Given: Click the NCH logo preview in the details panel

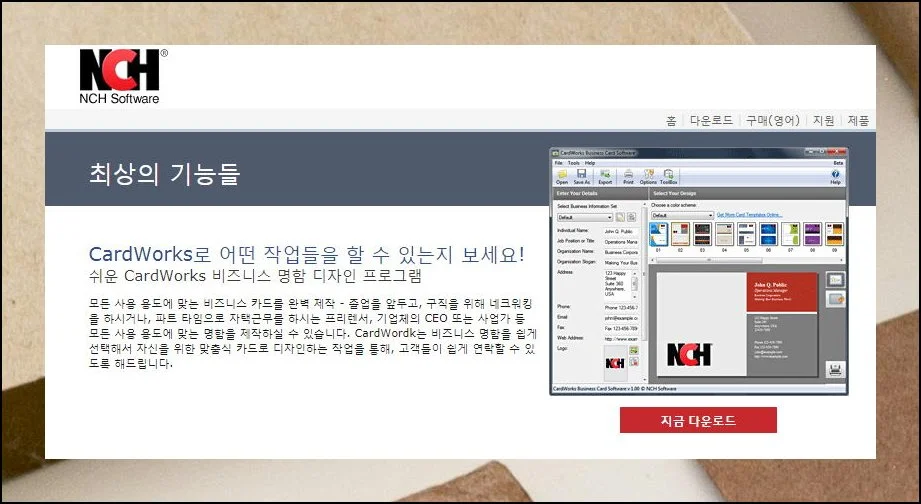Looking at the screenshot, I should coord(615,363).
